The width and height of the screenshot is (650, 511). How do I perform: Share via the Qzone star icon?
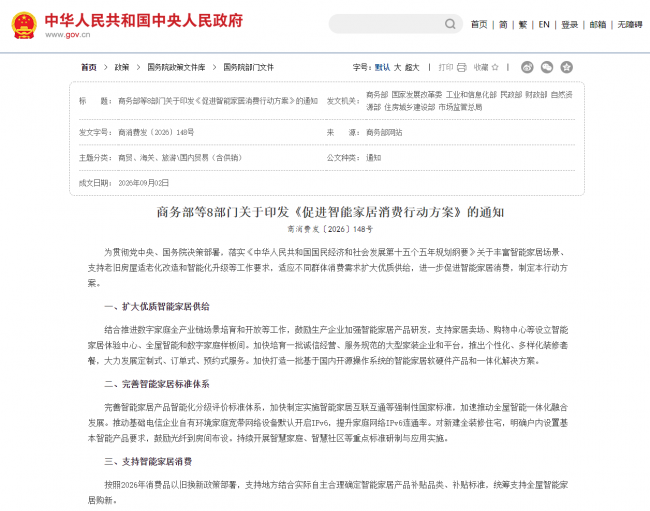point(566,67)
